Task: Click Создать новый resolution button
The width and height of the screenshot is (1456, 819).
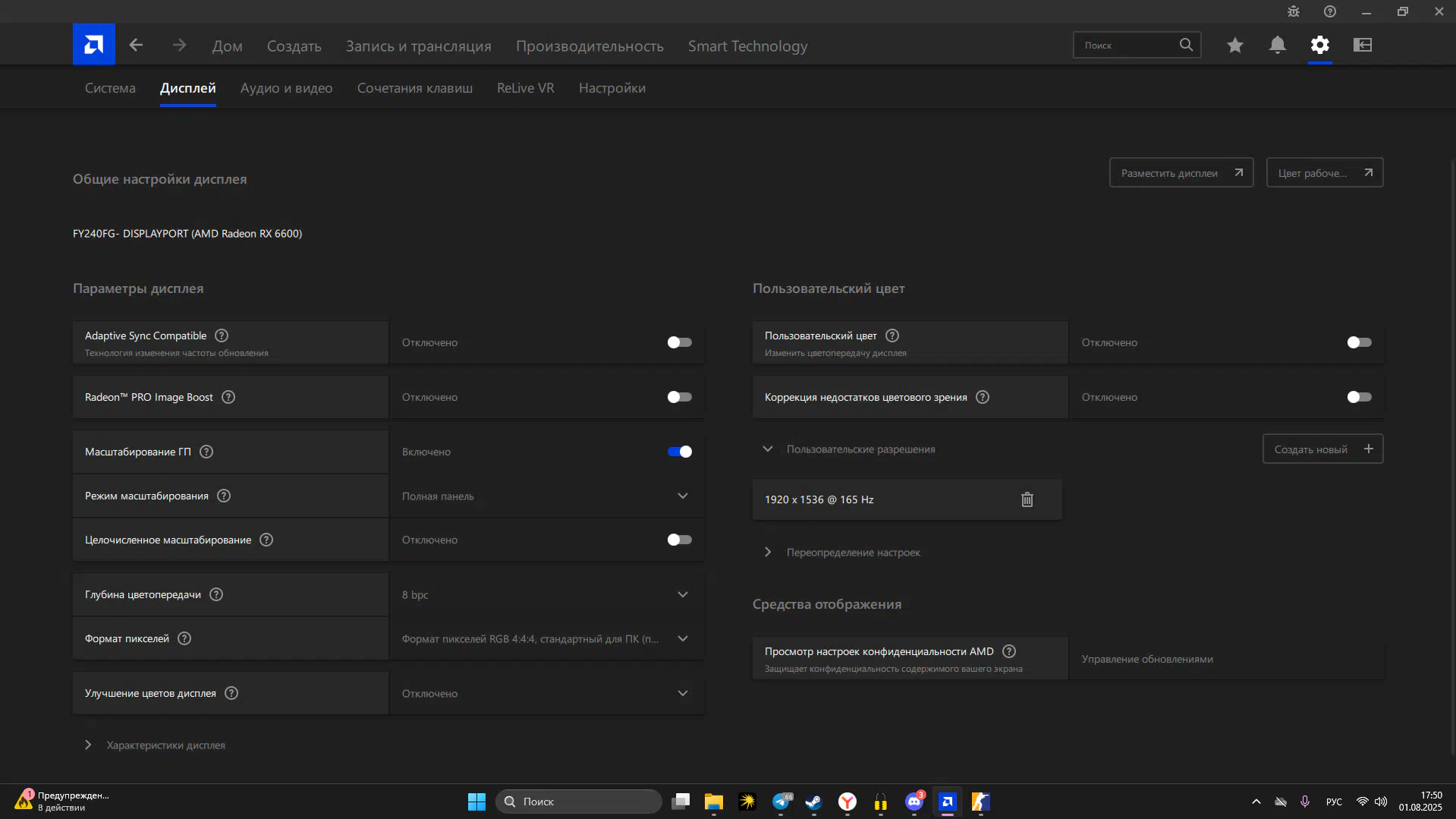Action: click(x=1323, y=449)
